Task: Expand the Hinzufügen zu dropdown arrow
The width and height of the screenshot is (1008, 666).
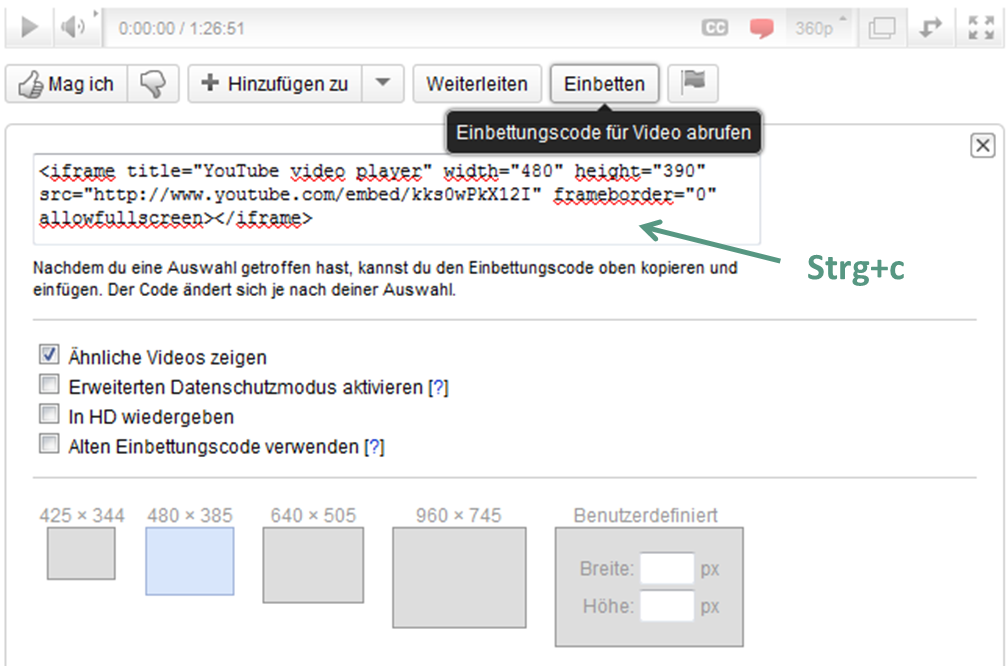Action: 383,83
